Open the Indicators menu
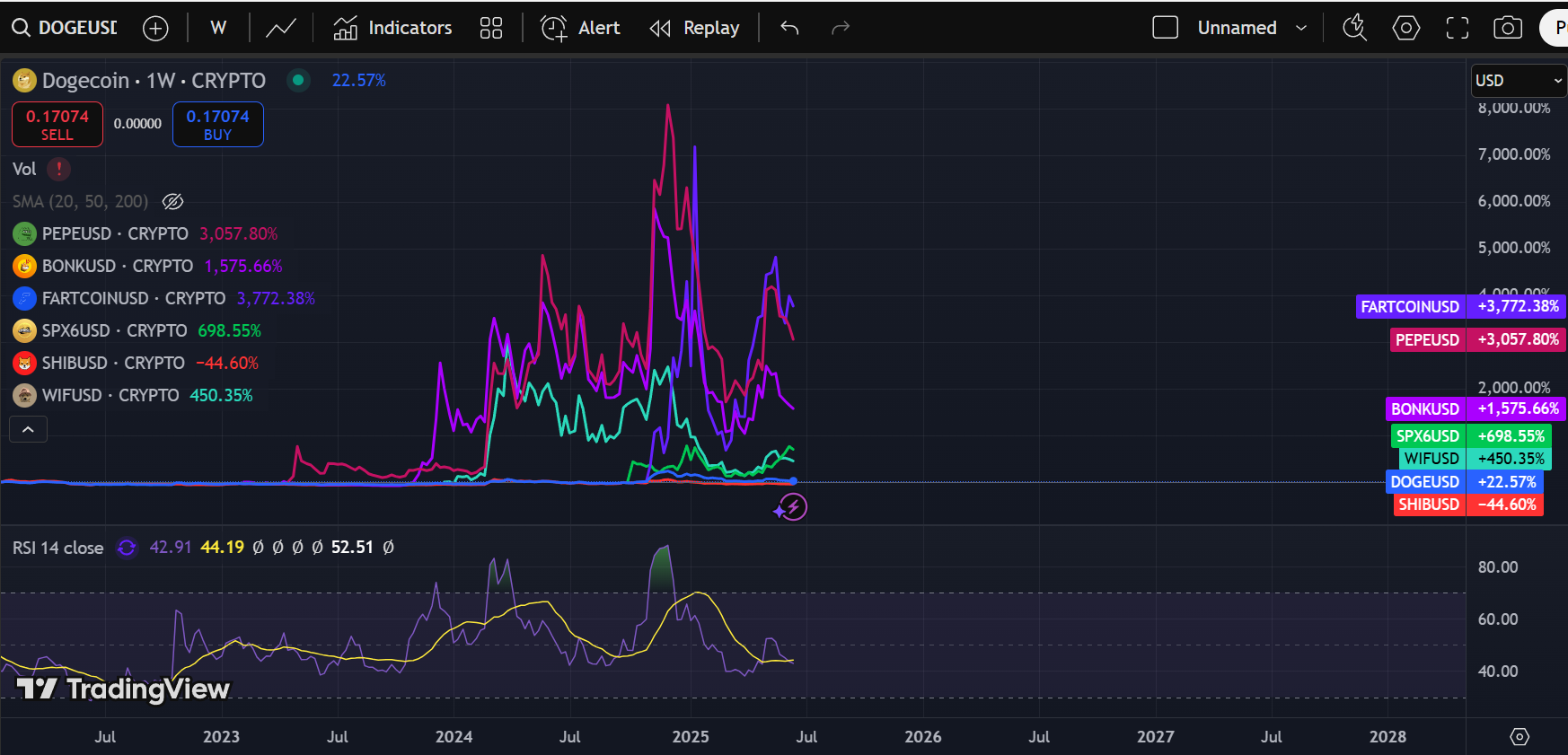Screen dimensions: 1568x755 (392, 29)
